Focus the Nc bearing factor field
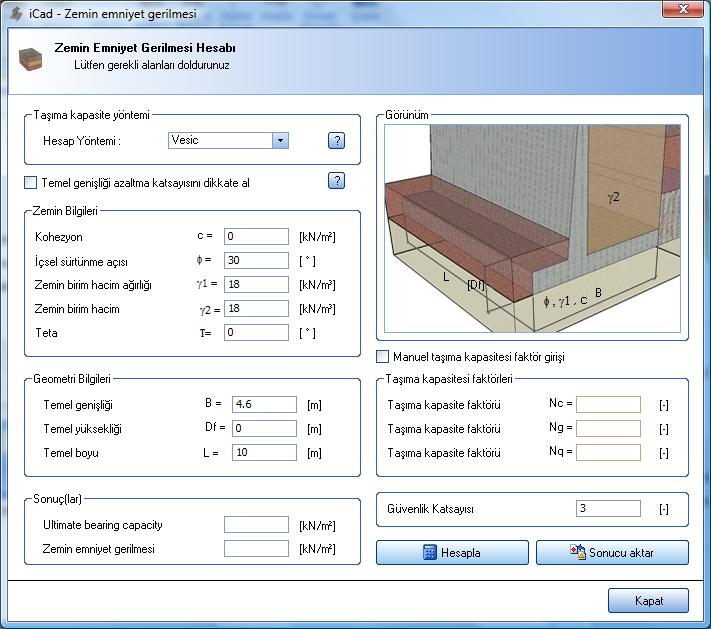This screenshot has height=629, width=711. (609, 404)
